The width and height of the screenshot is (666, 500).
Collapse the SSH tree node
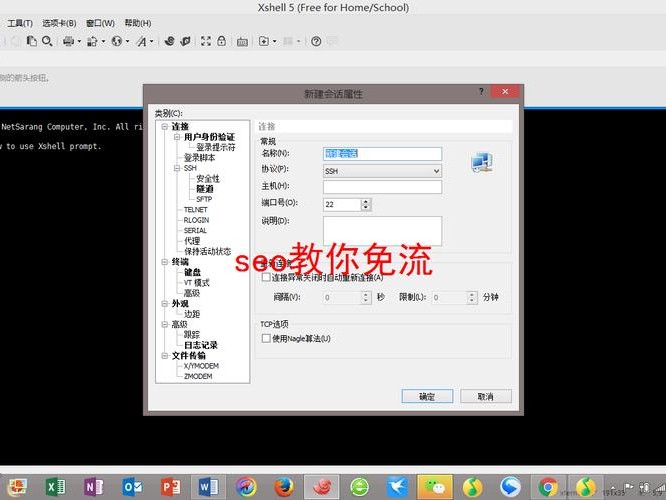click(x=177, y=168)
